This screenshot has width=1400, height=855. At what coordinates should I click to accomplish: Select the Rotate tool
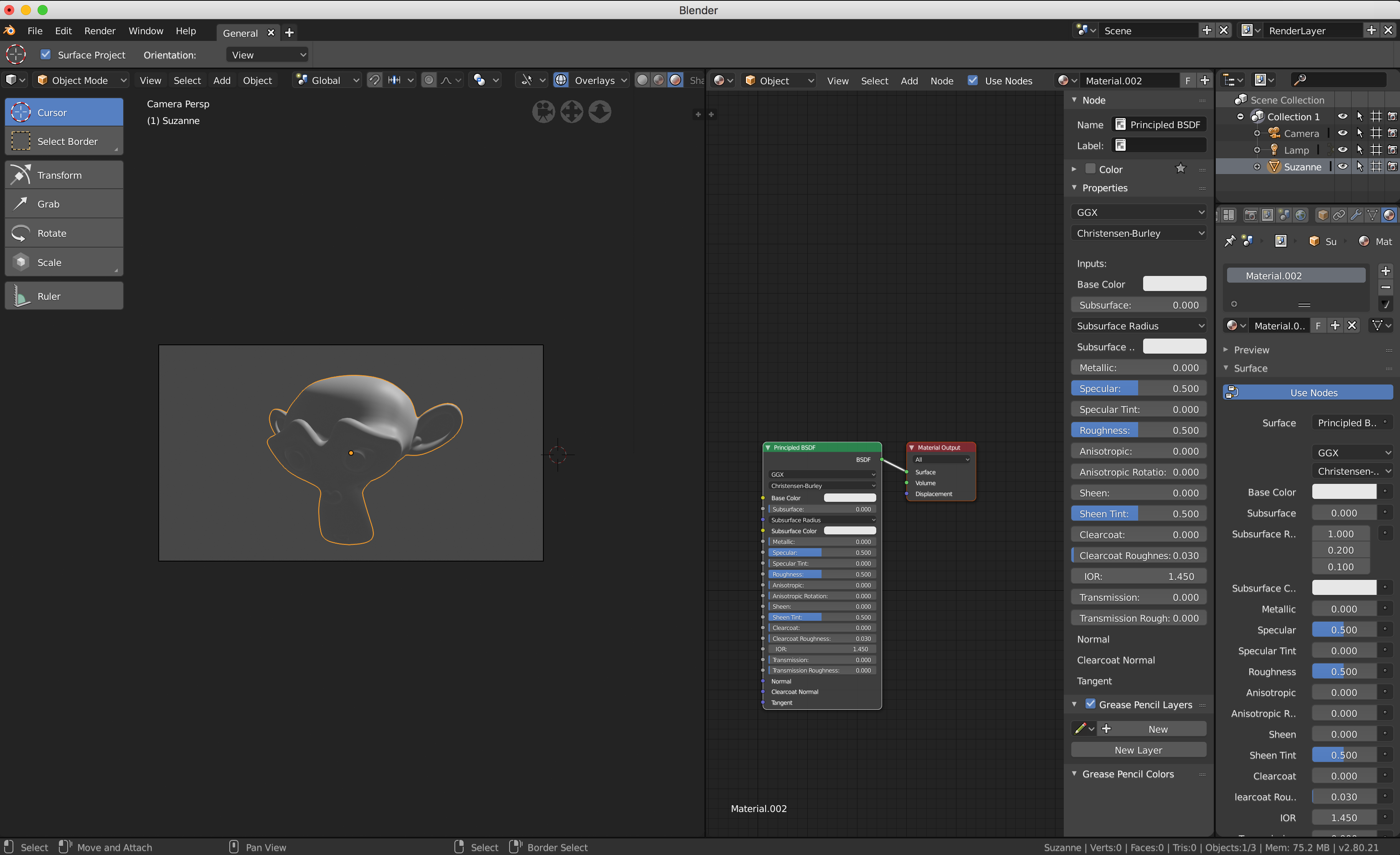coord(64,233)
